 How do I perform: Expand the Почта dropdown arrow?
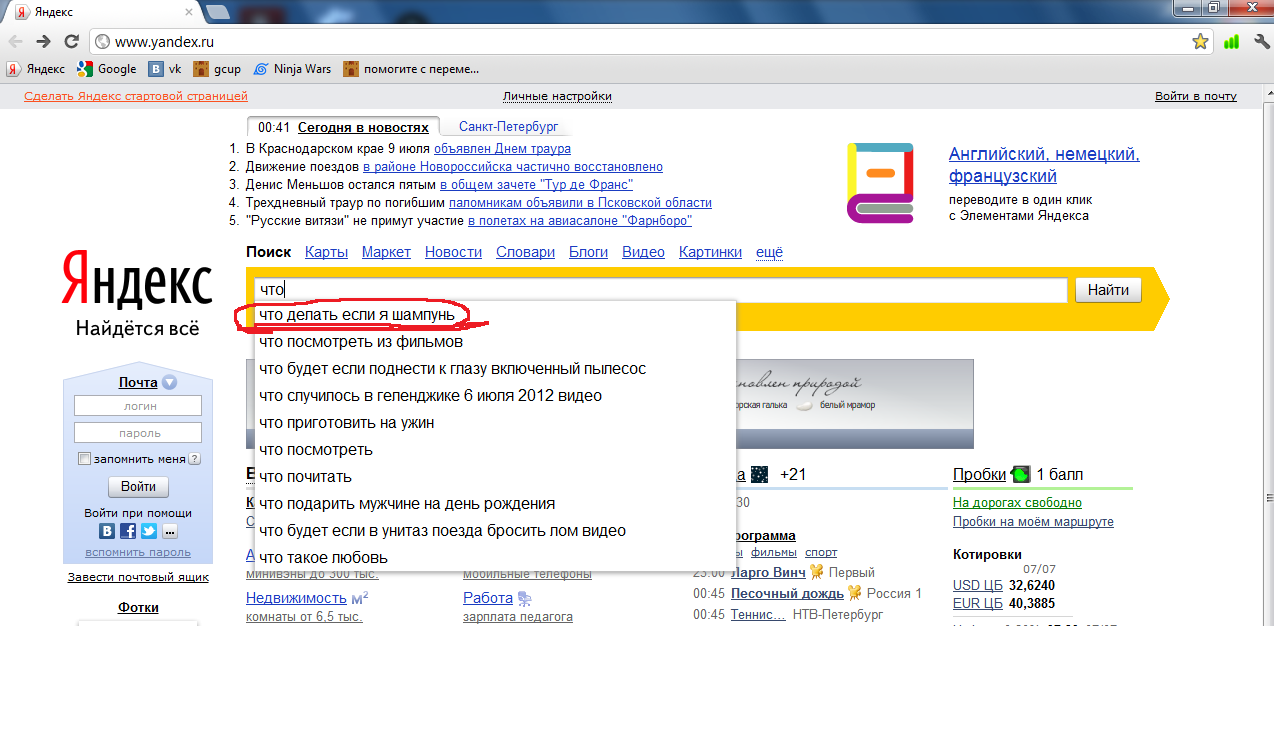170,382
